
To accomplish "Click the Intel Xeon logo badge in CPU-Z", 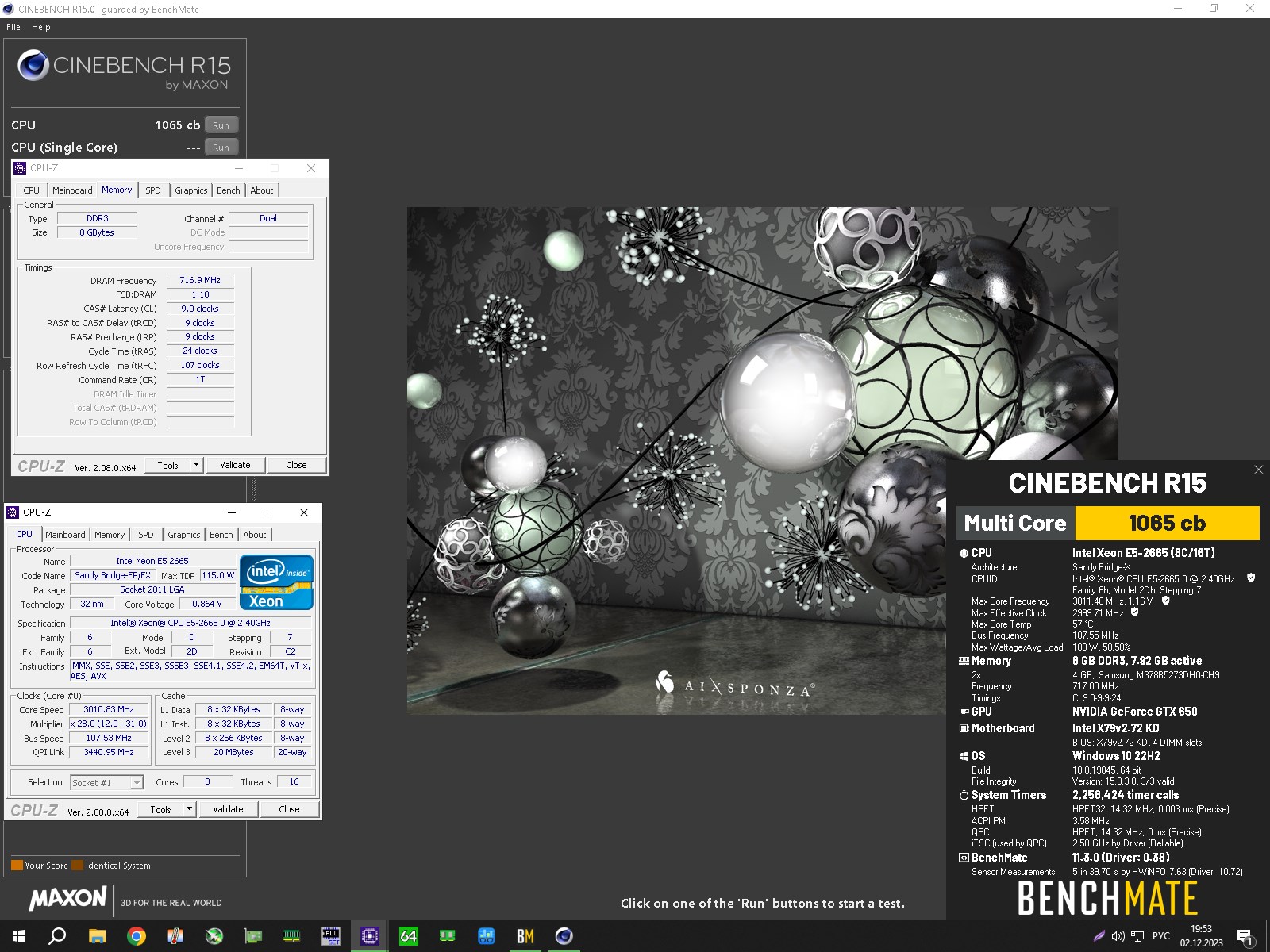I will (x=276, y=582).
